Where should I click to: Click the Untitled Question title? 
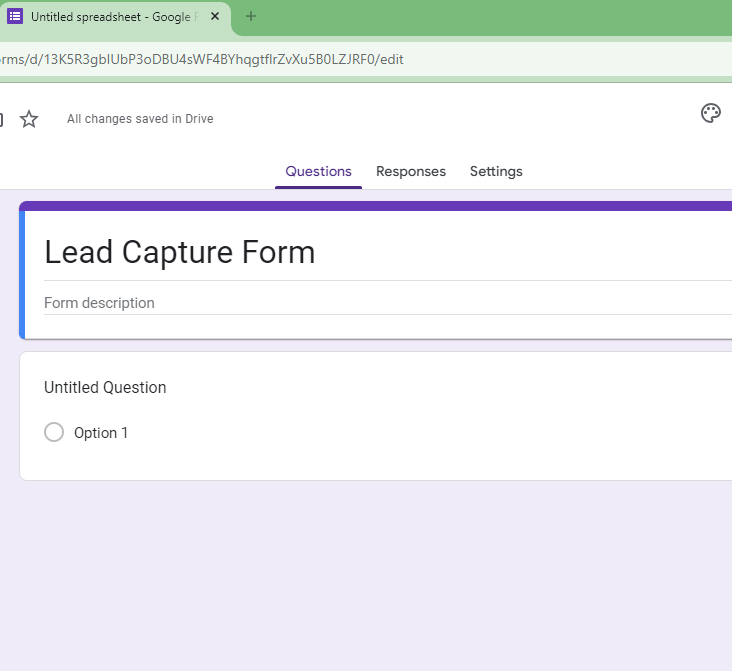coord(105,388)
